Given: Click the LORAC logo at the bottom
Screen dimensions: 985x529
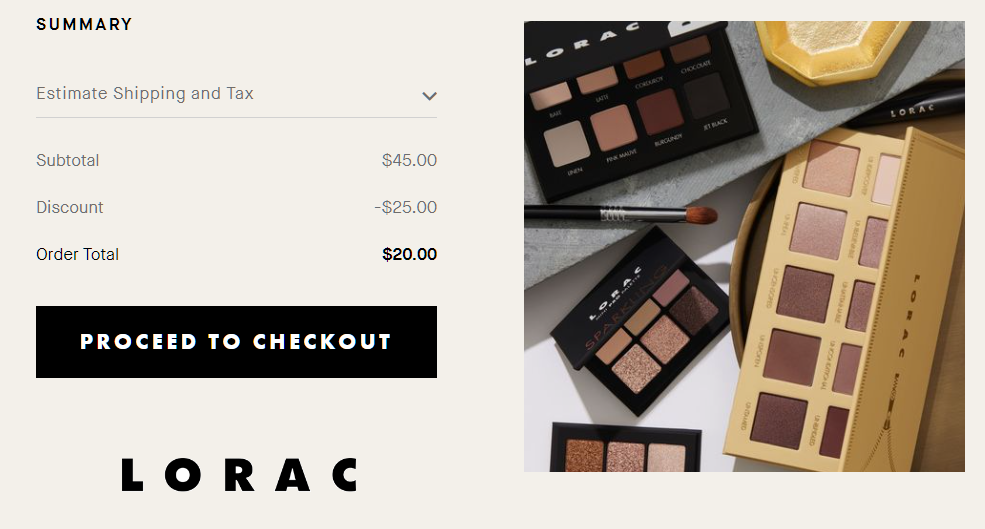Looking at the screenshot, I should coord(240,474).
